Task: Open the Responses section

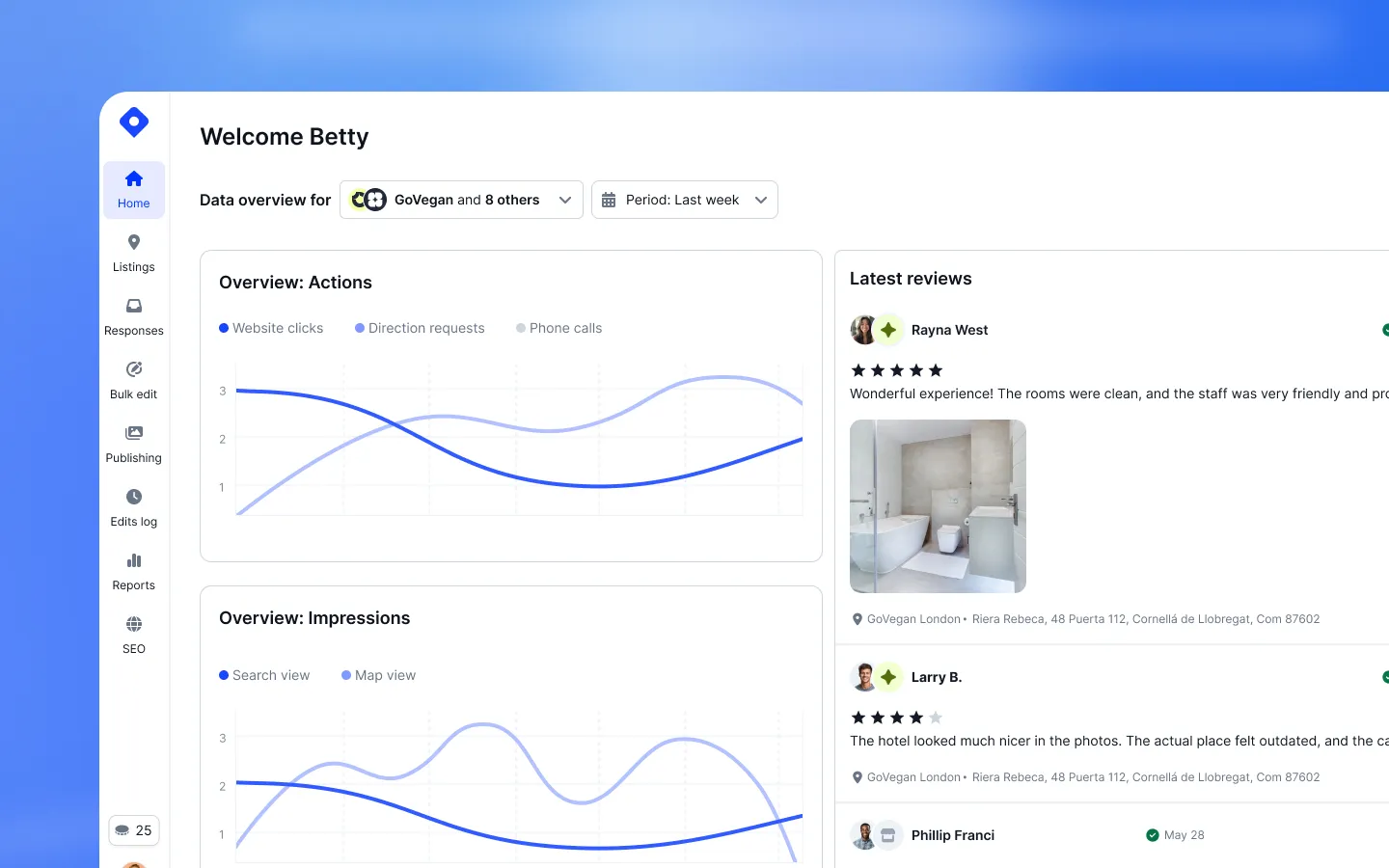Action: (133, 316)
